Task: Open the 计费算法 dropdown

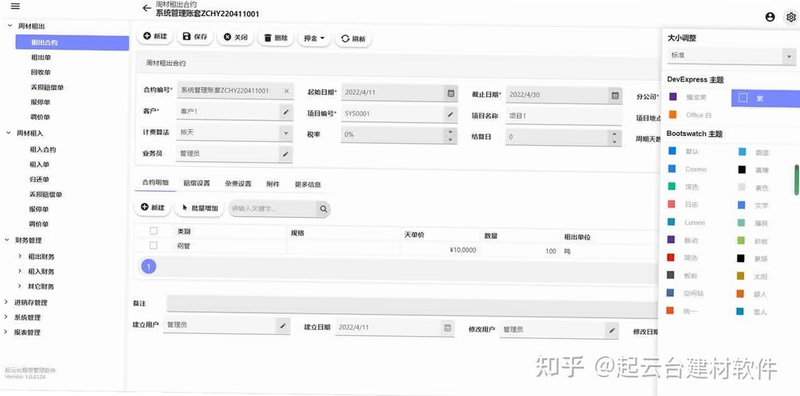Action: (286, 133)
